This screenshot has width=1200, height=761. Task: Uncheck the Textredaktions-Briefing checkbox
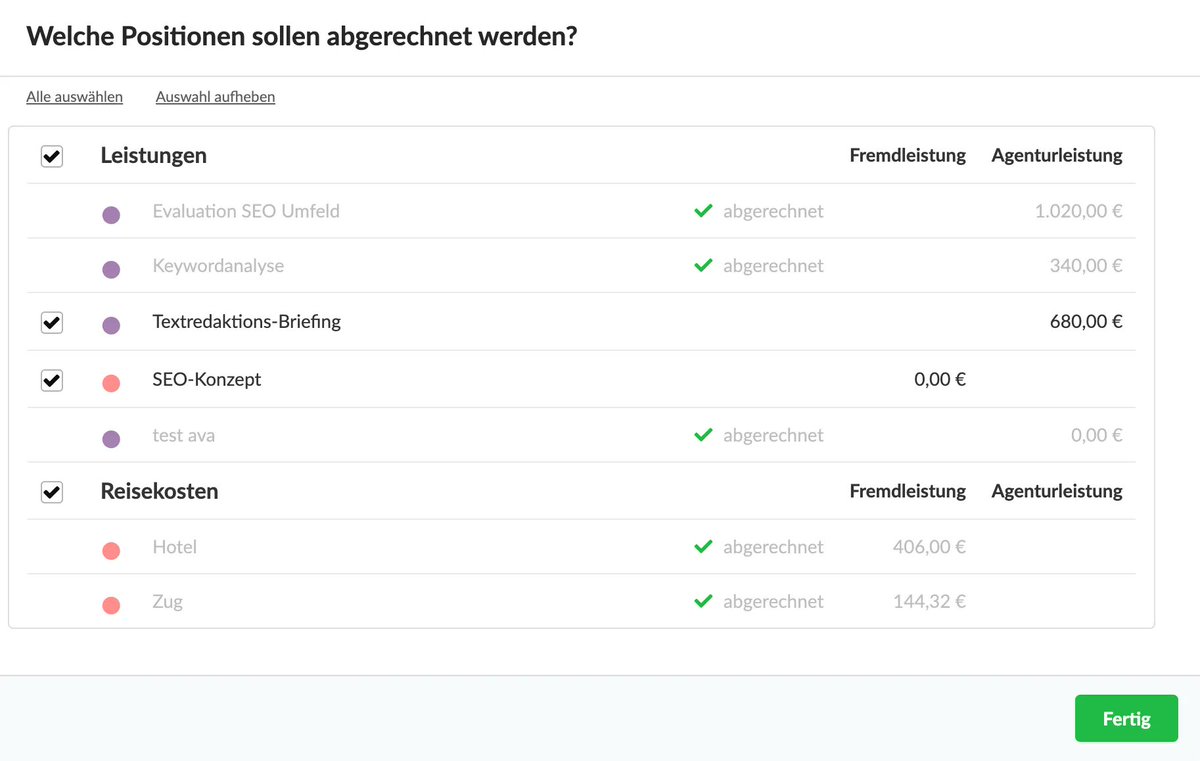(x=52, y=322)
